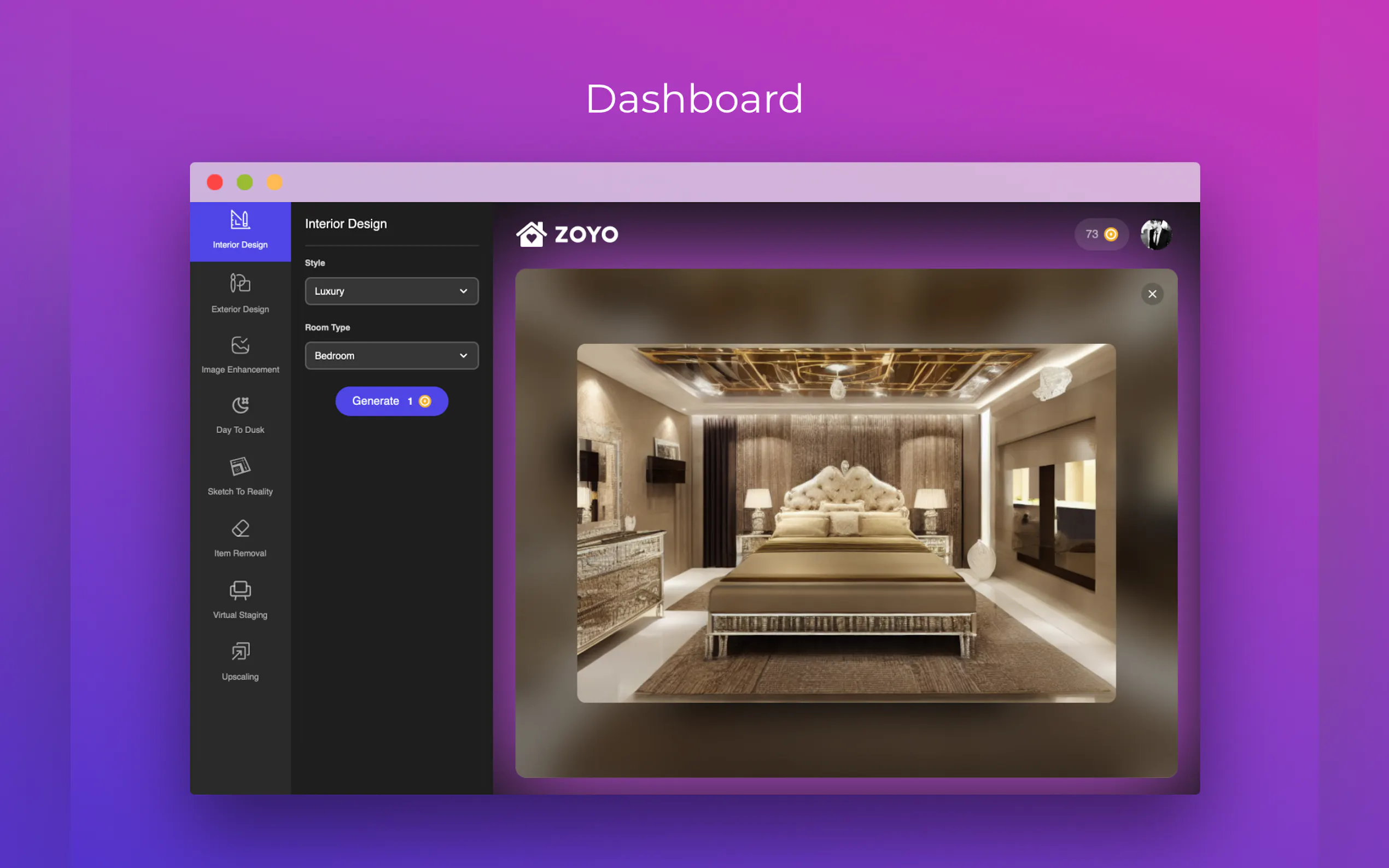Close the generated bedroom image preview
This screenshot has height=868, width=1389.
(x=1152, y=294)
